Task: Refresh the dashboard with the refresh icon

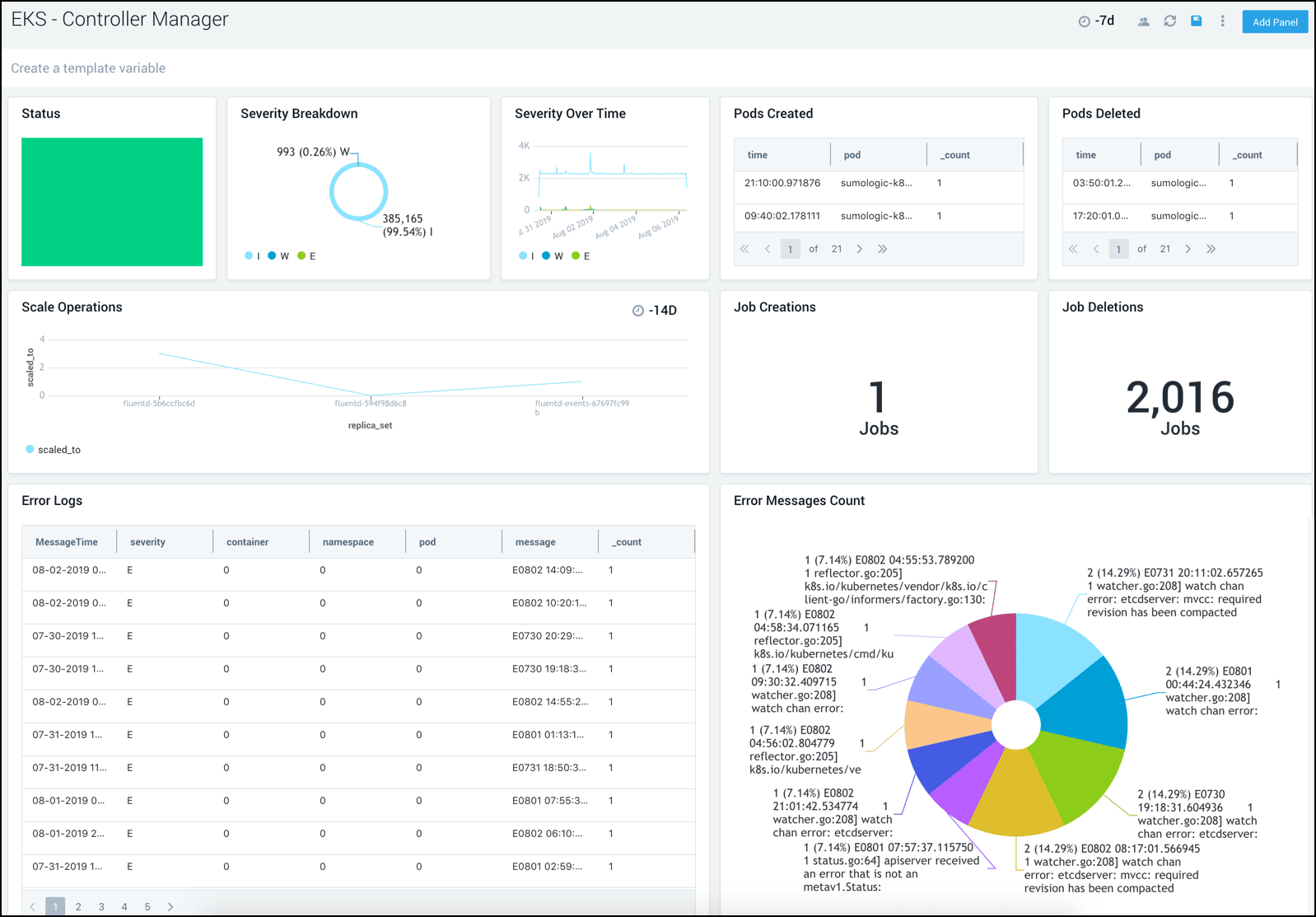Action: 1169,21
